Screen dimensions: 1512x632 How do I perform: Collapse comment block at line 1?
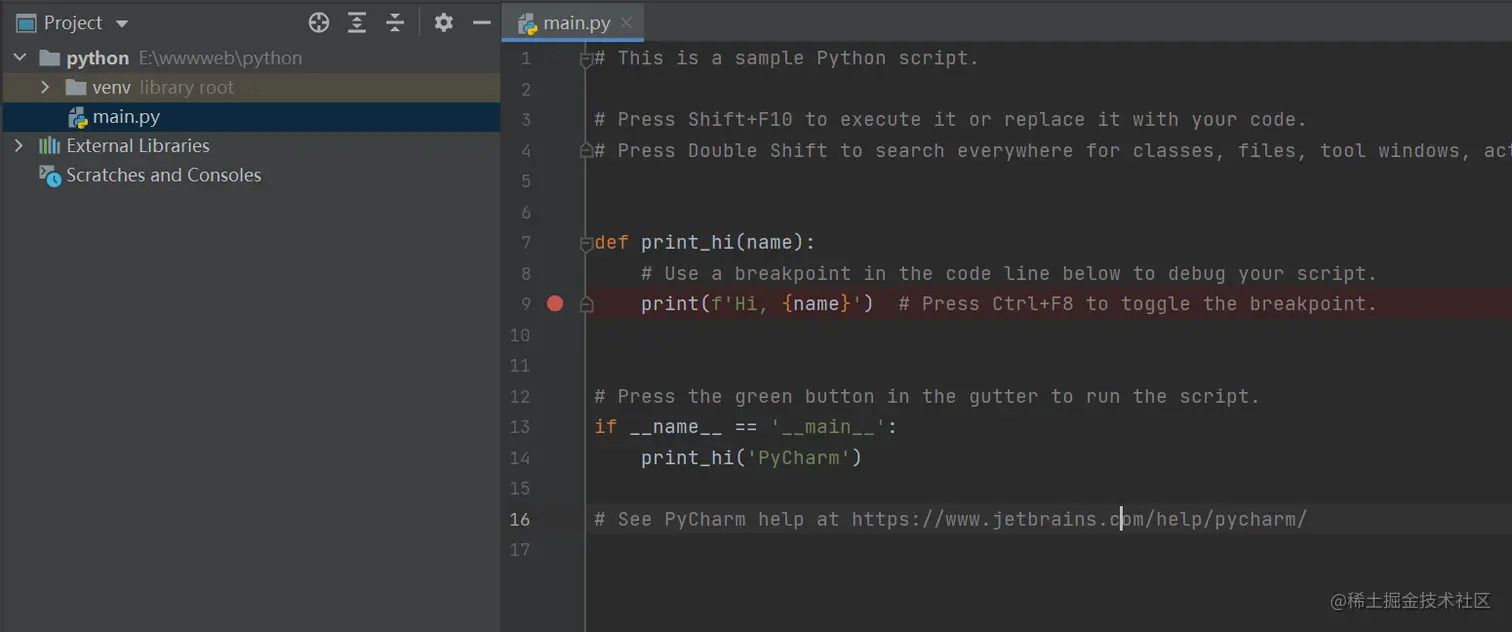point(587,59)
